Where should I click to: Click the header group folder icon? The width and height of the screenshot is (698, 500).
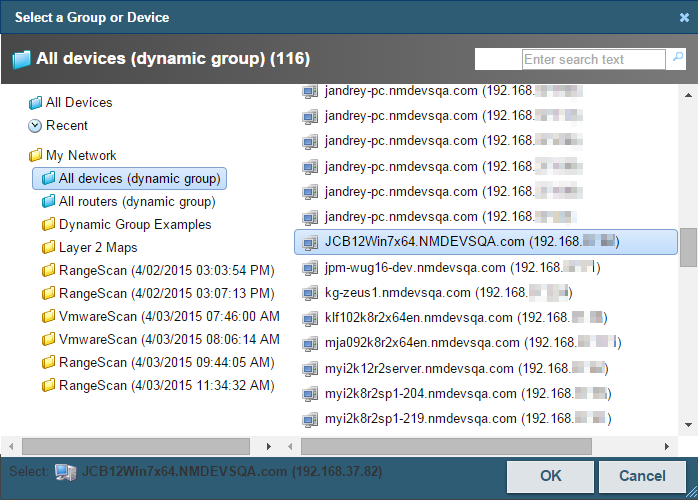pyautogui.click(x=21, y=59)
